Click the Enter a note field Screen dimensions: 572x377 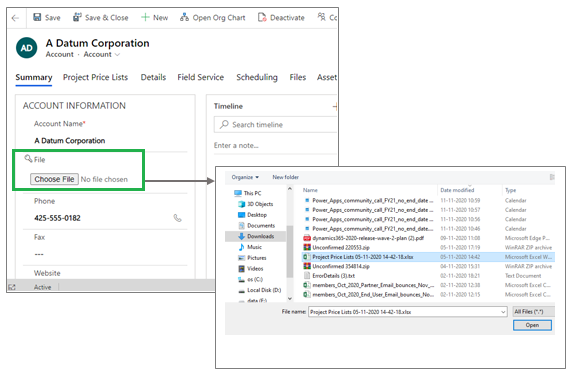236,146
